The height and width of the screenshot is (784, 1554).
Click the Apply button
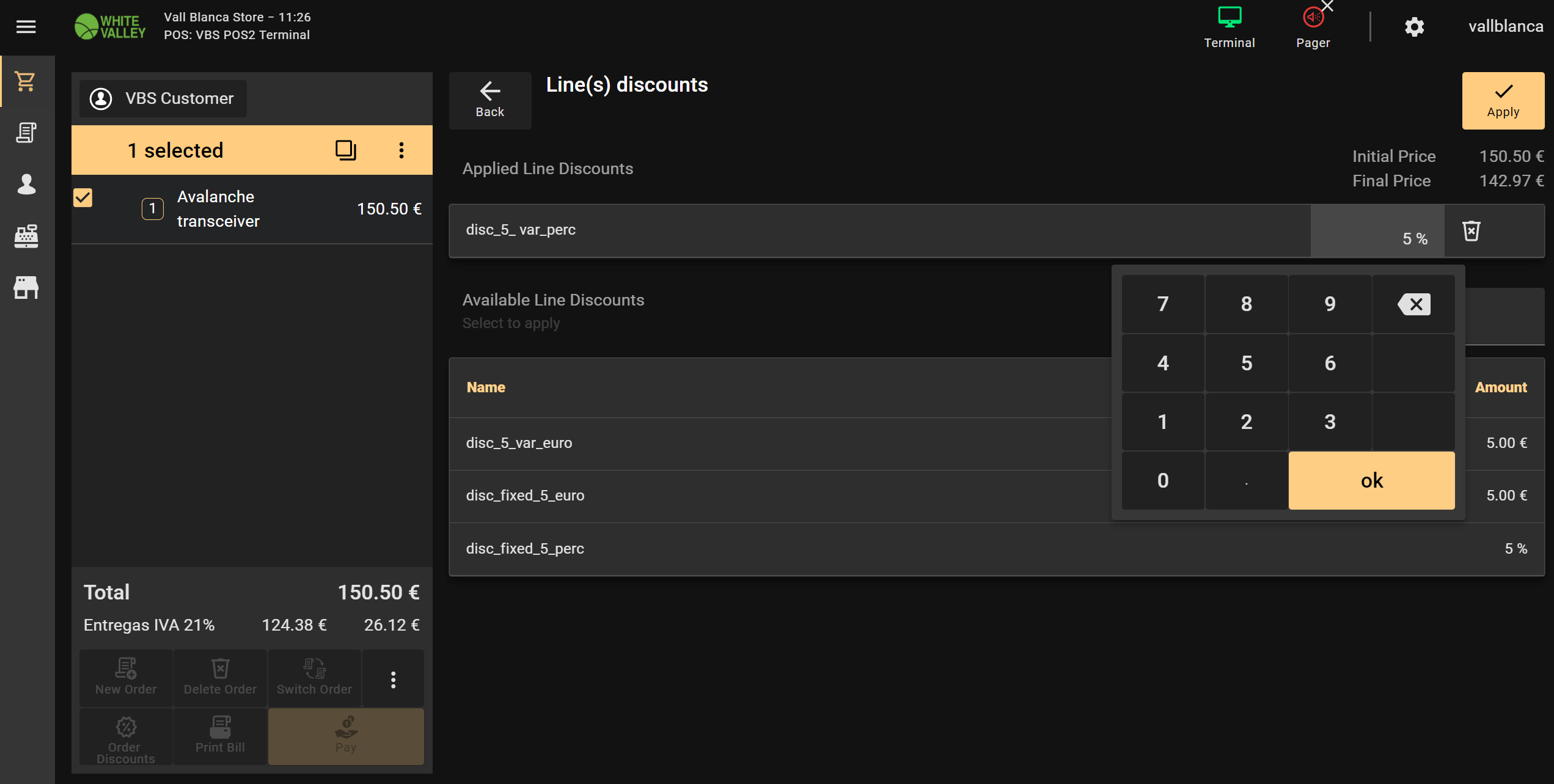[1503, 101]
